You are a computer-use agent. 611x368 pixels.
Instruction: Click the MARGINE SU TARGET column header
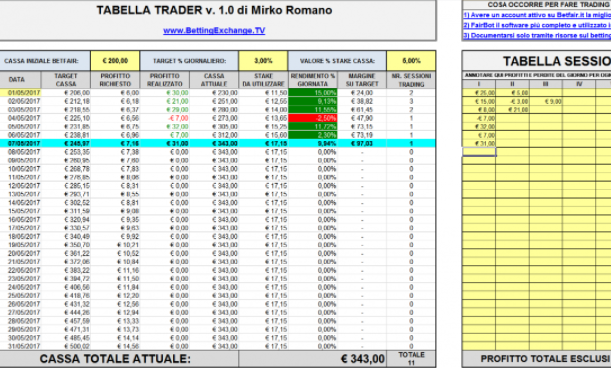362,80
